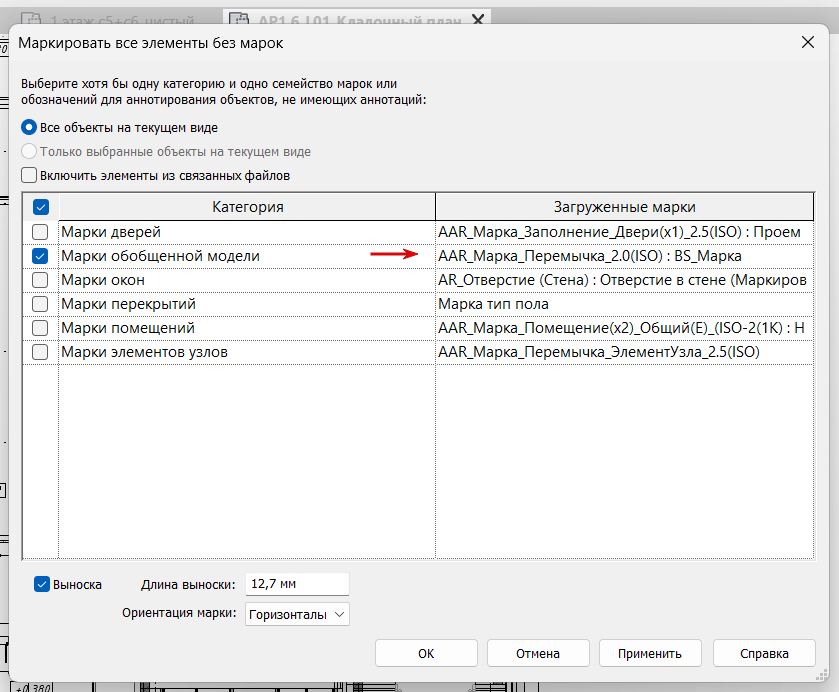The width and height of the screenshot is (839, 692).
Task: Toggle the 'Выноска' leader checkbox
Action: [42, 584]
